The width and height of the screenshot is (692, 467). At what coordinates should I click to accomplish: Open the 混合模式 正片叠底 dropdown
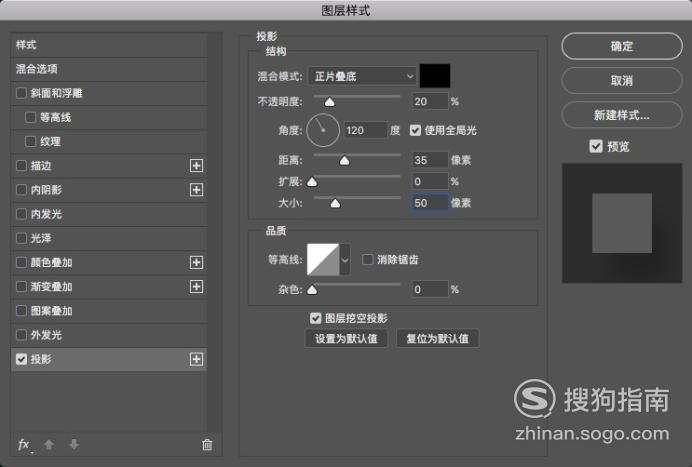362,76
